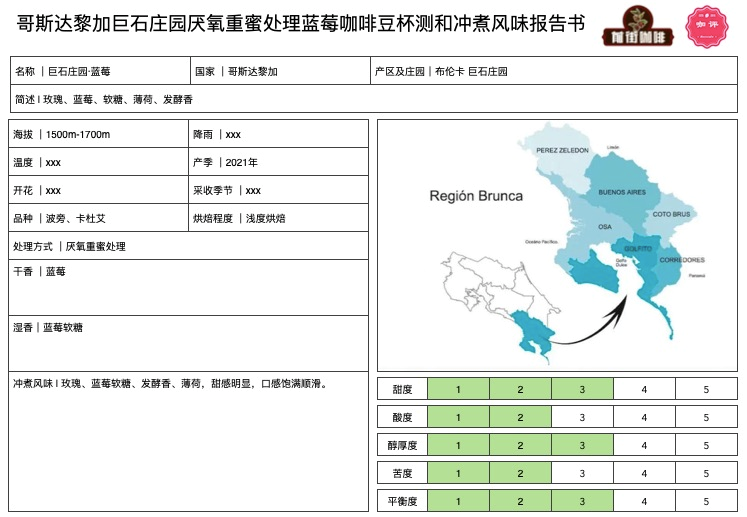Click the 海拔 1500m-1700m cell
This screenshot has height=517, width=747.
[x=99, y=135]
